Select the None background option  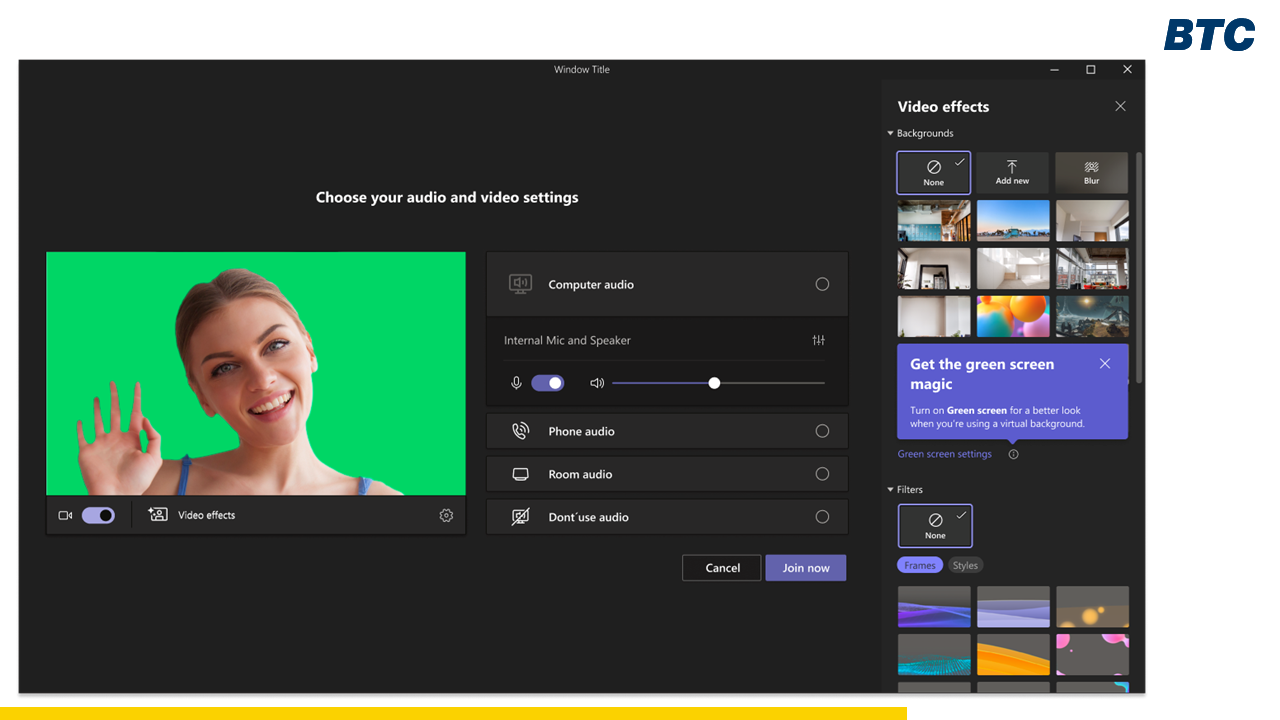(934, 172)
